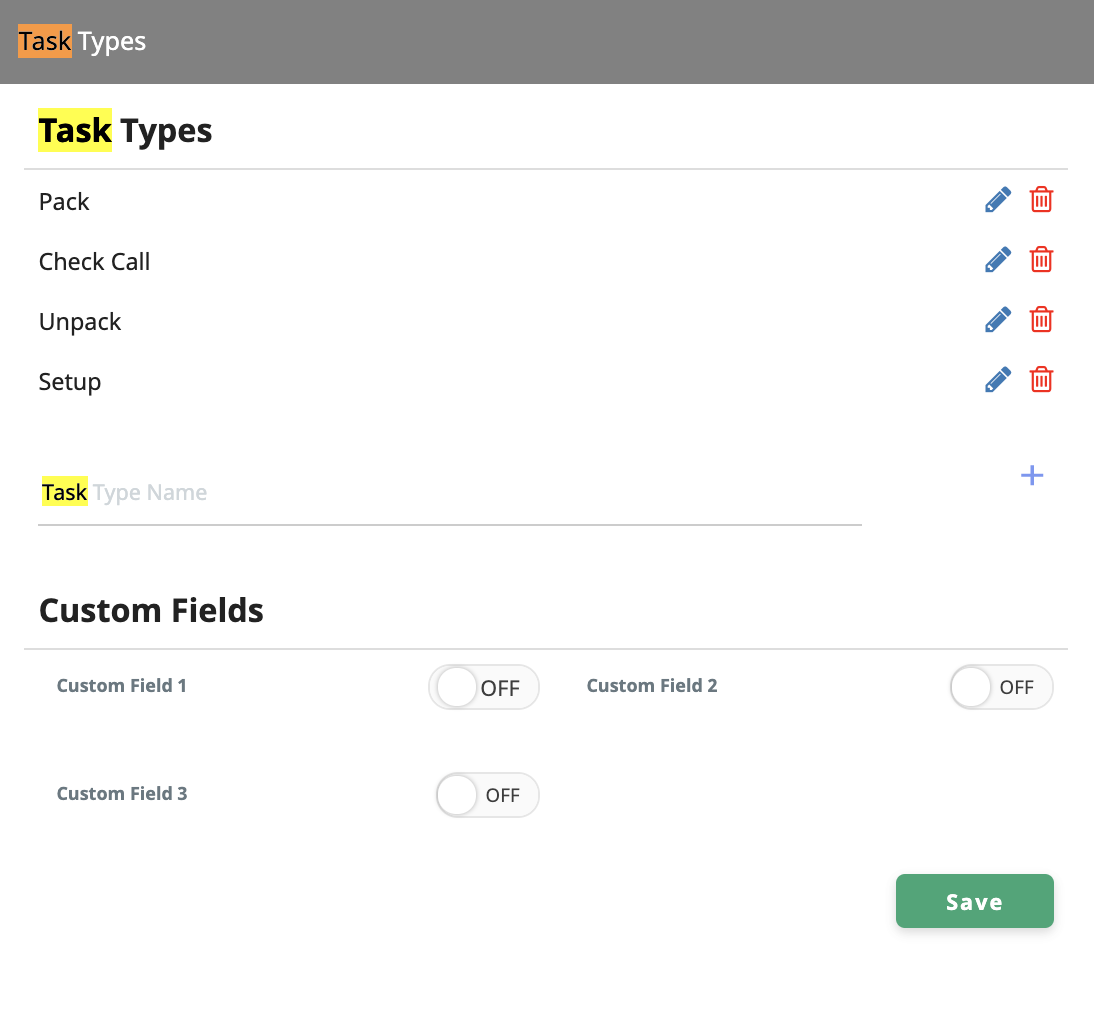
Task: Toggle Custom Field 1 switch
Action: pyautogui.click(x=484, y=687)
